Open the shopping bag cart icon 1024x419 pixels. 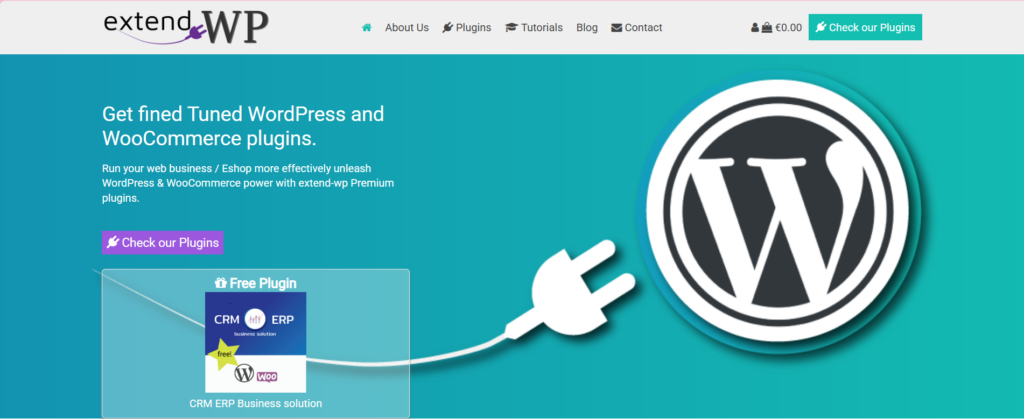(767, 27)
